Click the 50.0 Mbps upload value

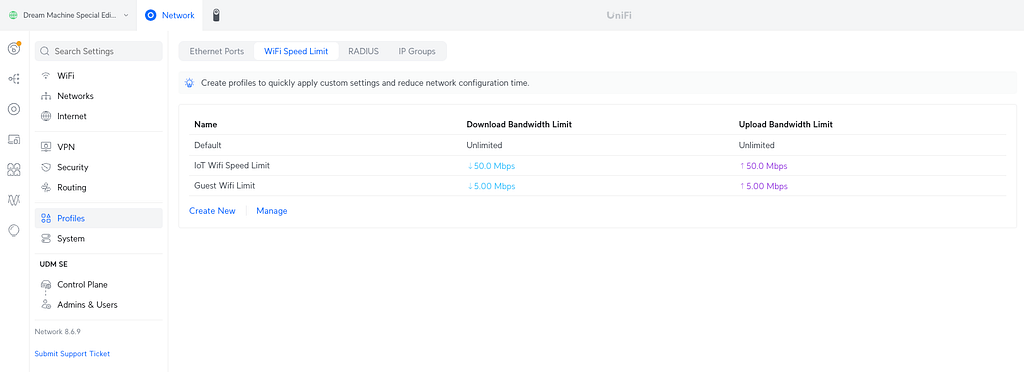coord(763,166)
